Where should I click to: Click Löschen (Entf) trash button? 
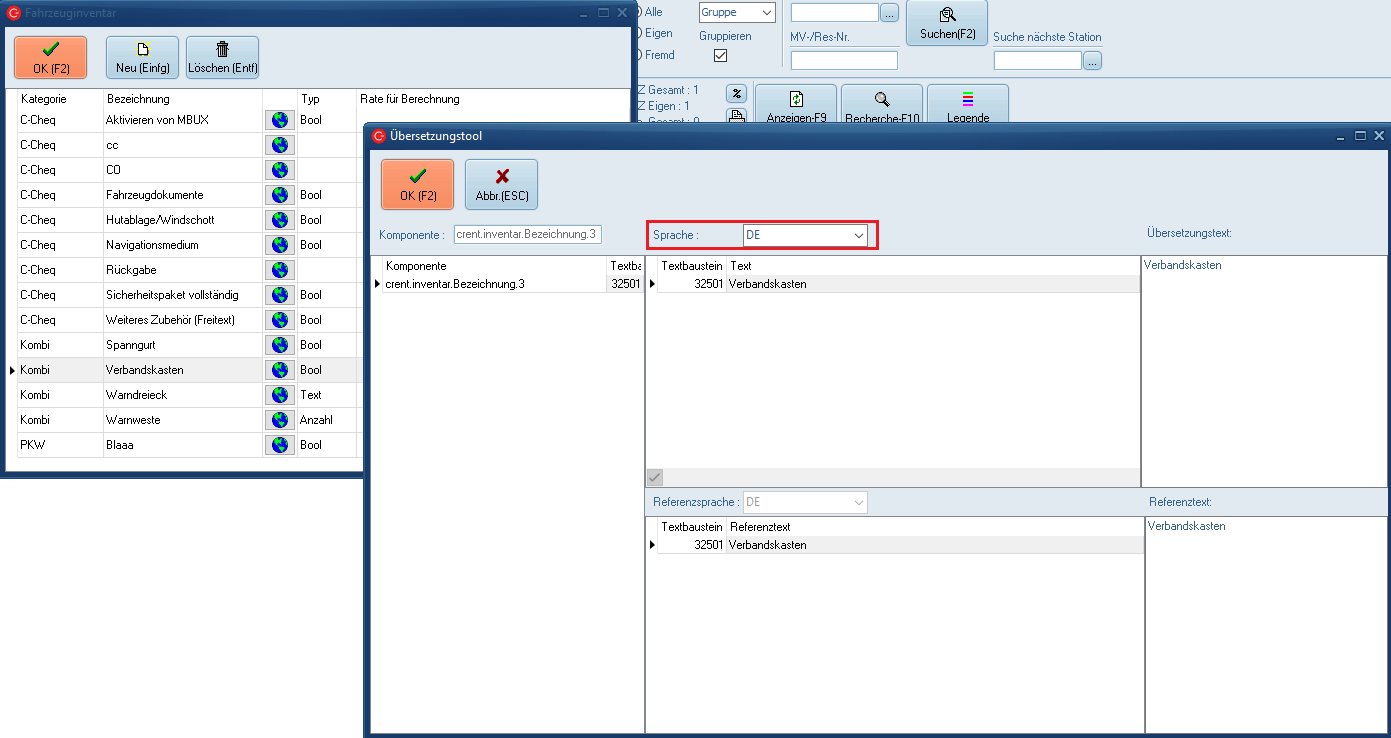click(x=222, y=57)
